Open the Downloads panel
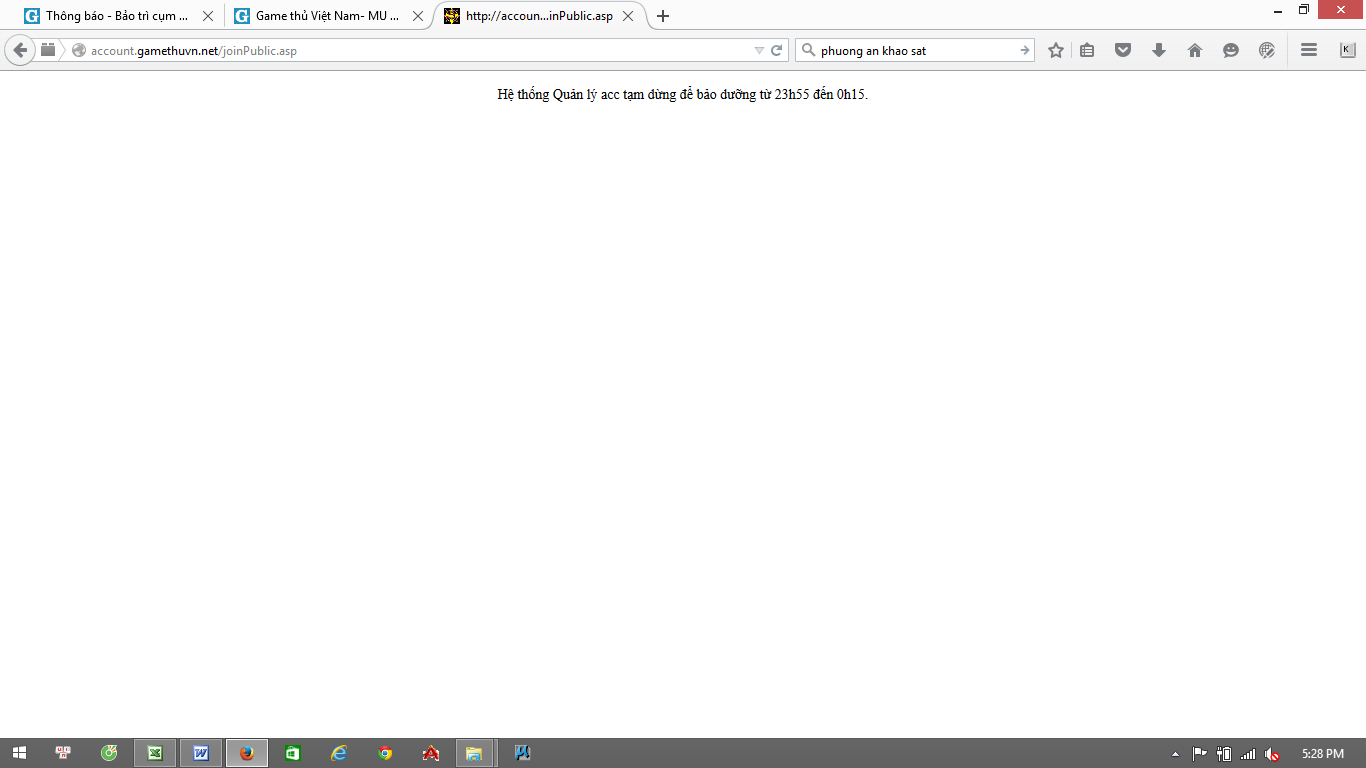 tap(1159, 50)
